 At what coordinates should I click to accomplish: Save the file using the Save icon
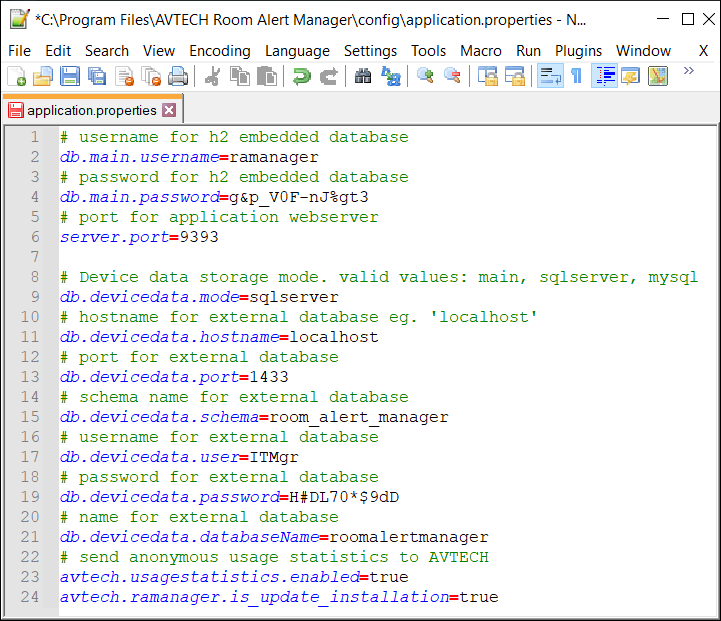click(70, 76)
